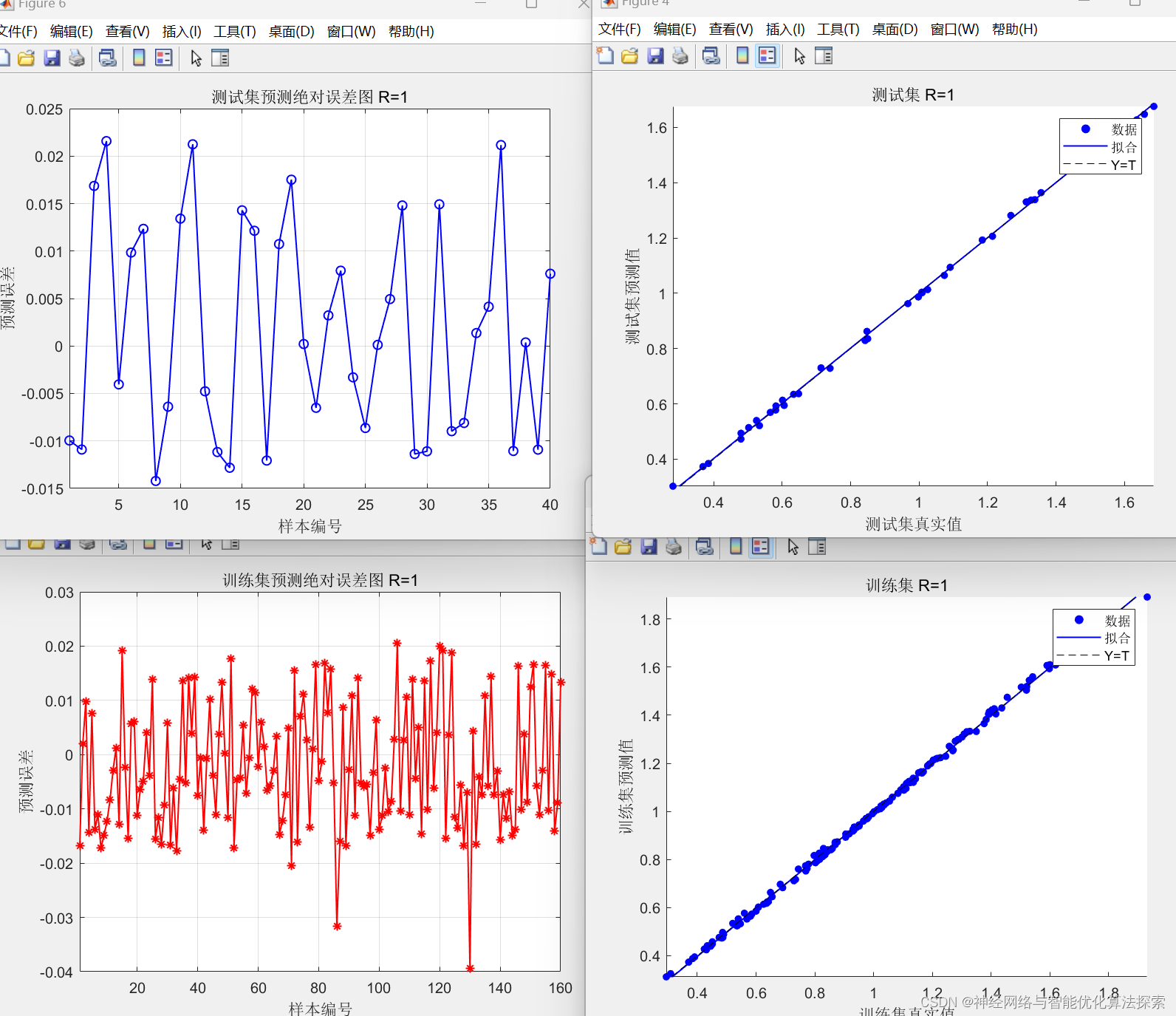This screenshot has width=1176, height=1016.
Task: Select title 训练集预测绝对误差图 R=1
Action: (x=321, y=580)
